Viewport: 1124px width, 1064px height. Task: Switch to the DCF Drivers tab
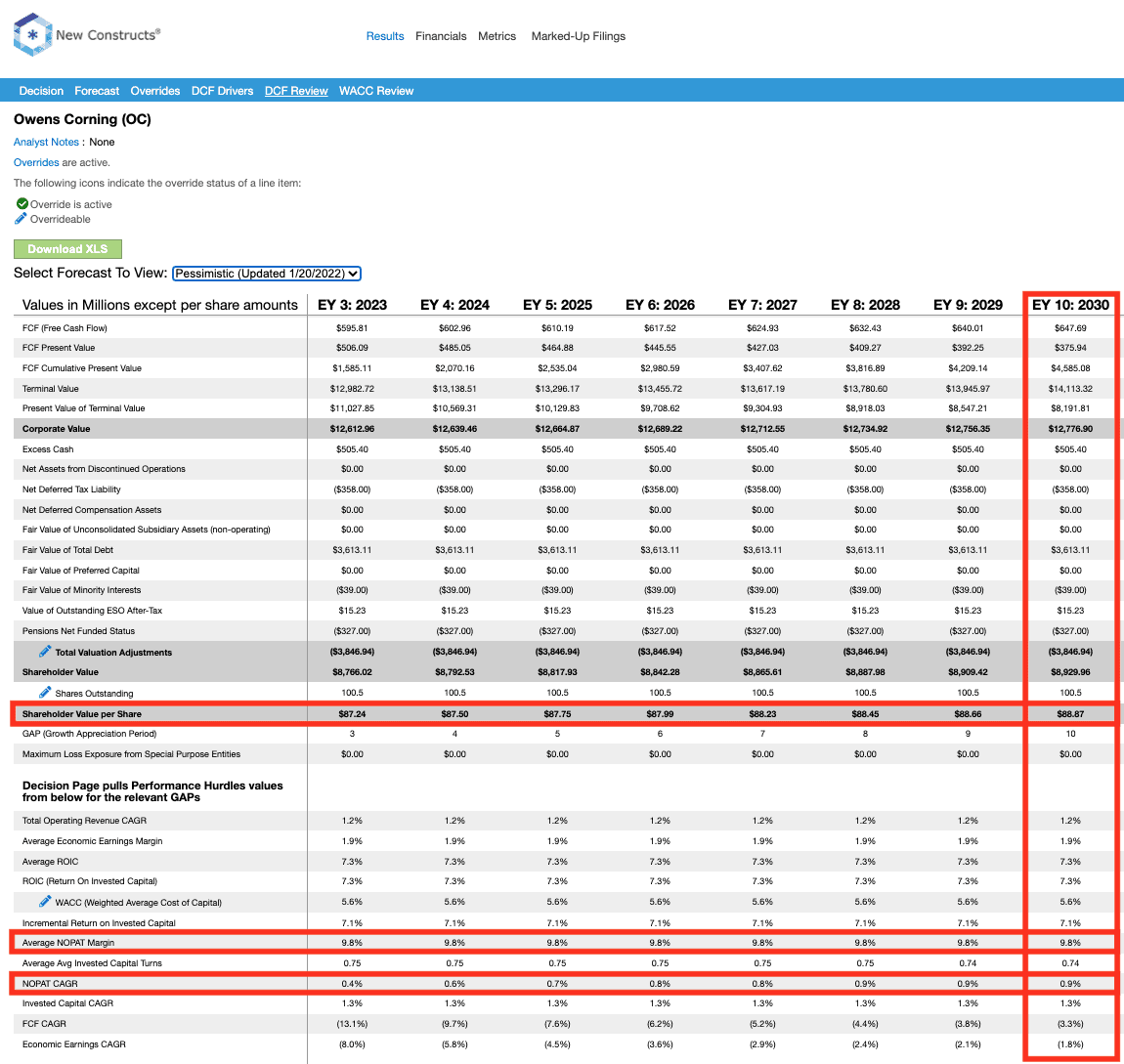(222, 91)
